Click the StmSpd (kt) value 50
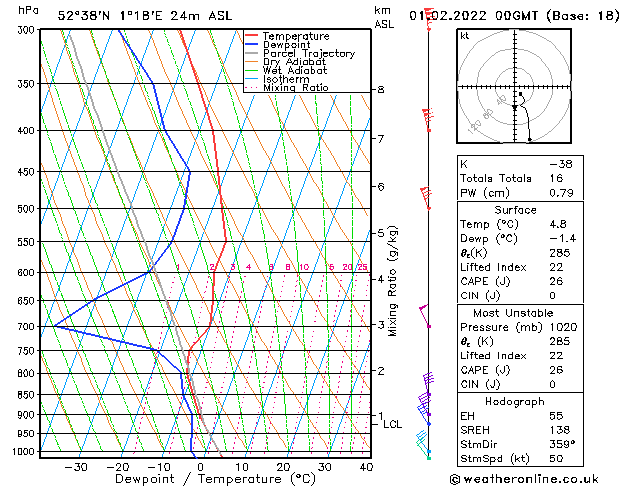Viewport: 629px width, 486px height. pos(556,458)
